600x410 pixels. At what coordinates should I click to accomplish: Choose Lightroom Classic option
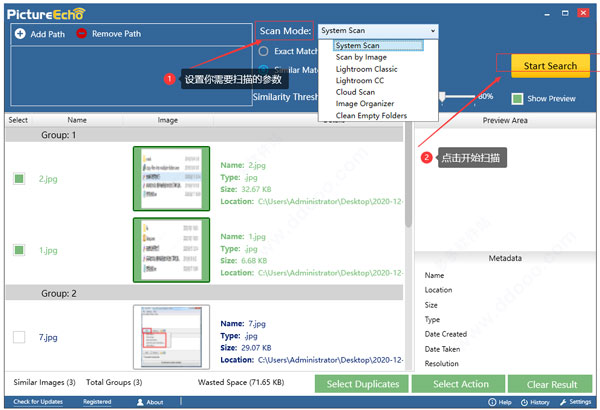367,69
